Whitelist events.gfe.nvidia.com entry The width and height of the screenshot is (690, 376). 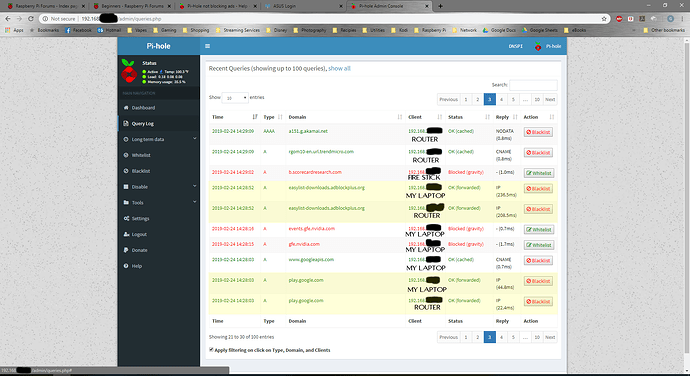pos(539,229)
